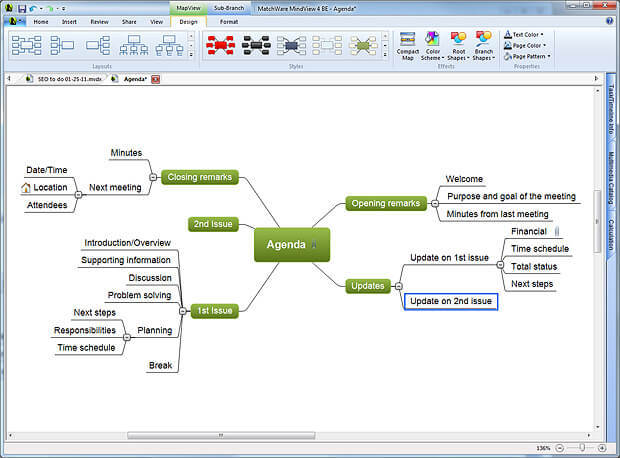Click the house icon beside Location
The width and height of the screenshot is (620, 458).
point(26,187)
